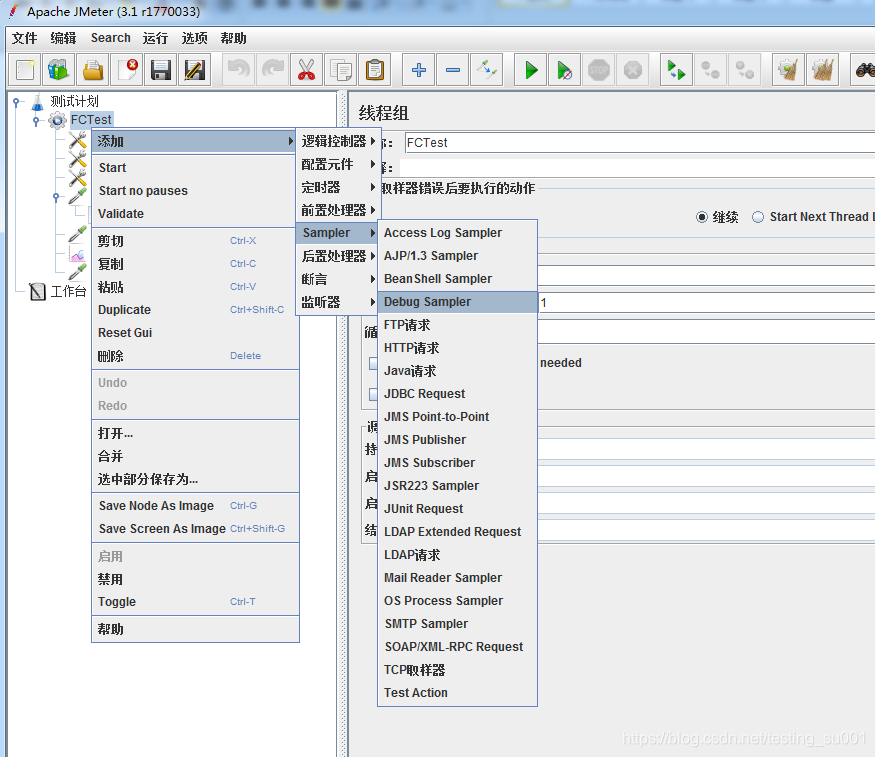Screen dimensions: 875x757
Task: Open the Search menu
Action: [110, 38]
